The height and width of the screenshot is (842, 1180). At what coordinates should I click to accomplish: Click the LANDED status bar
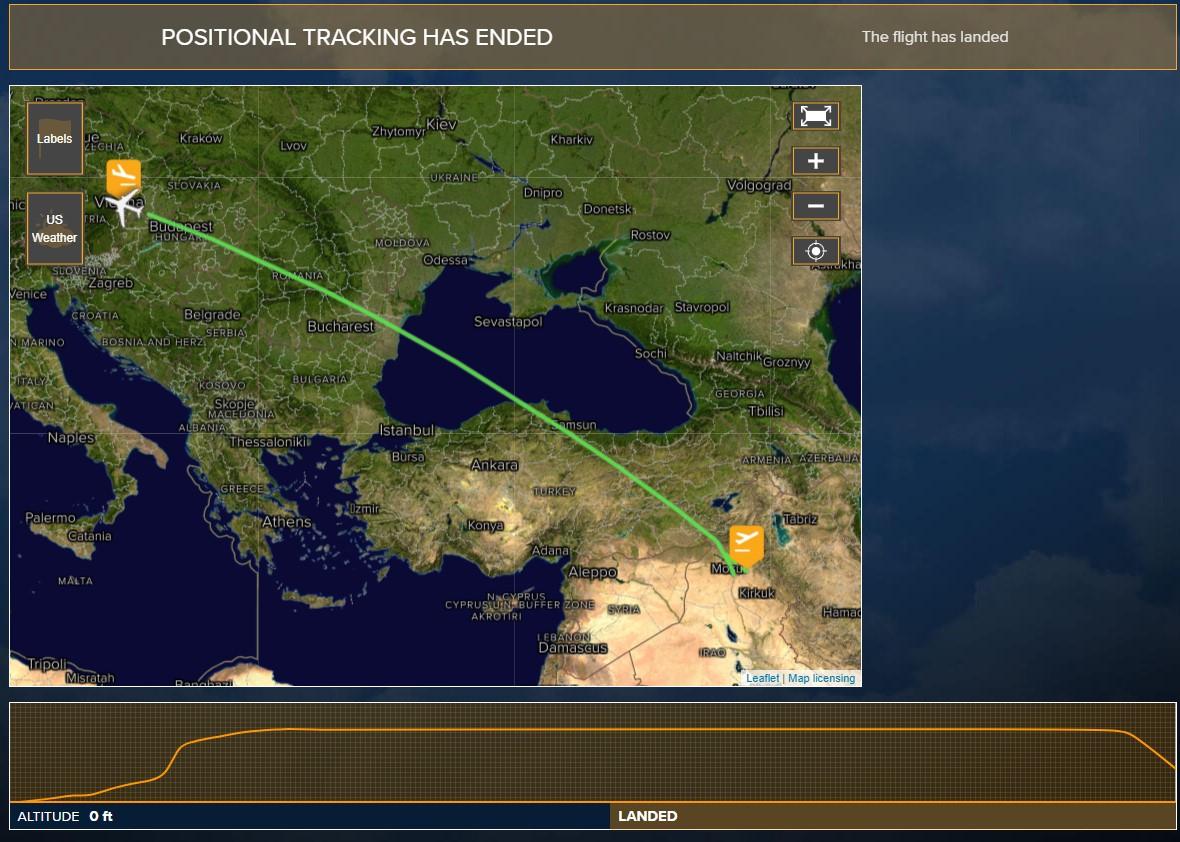tap(892, 816)
